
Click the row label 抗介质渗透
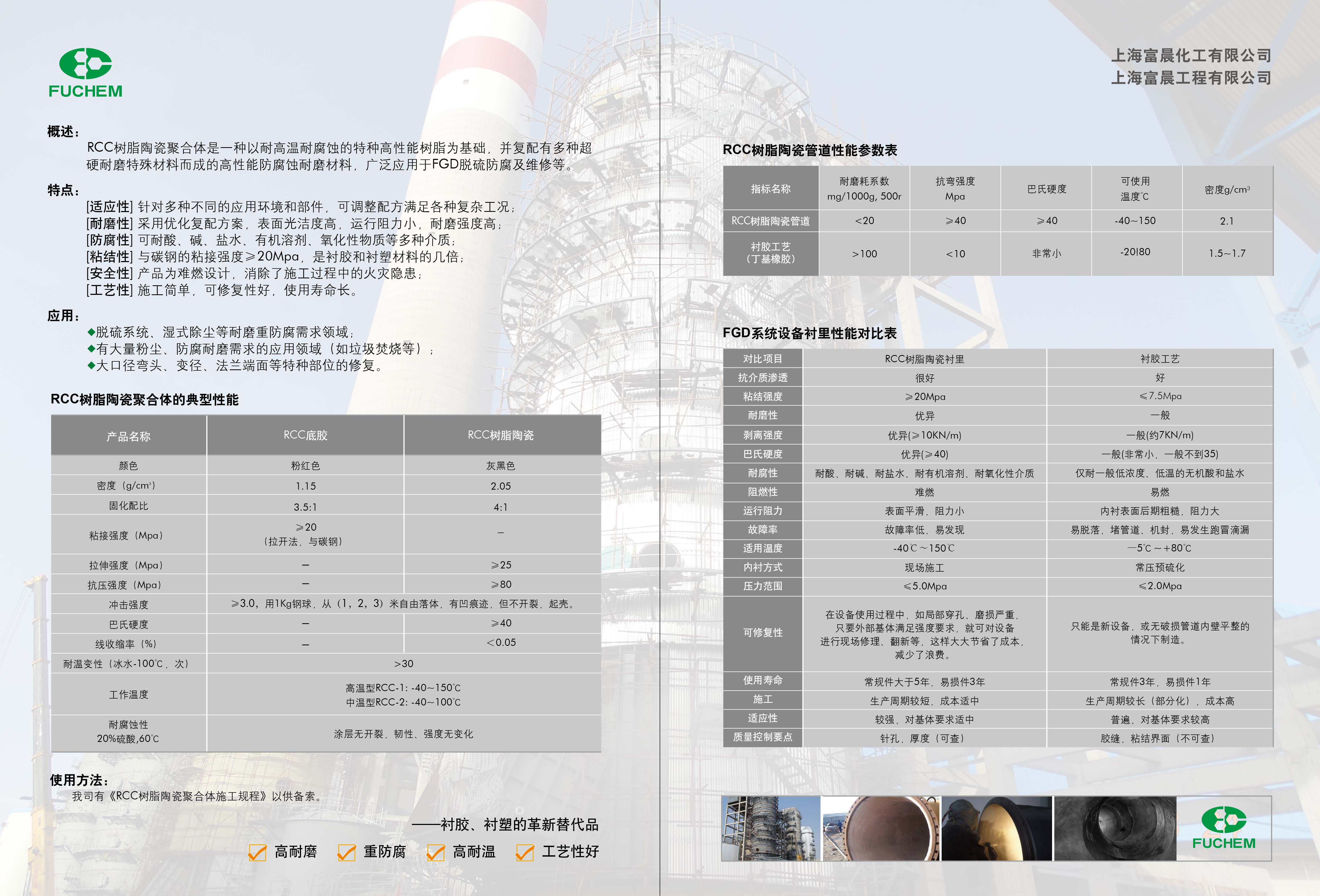pos(763,377)
